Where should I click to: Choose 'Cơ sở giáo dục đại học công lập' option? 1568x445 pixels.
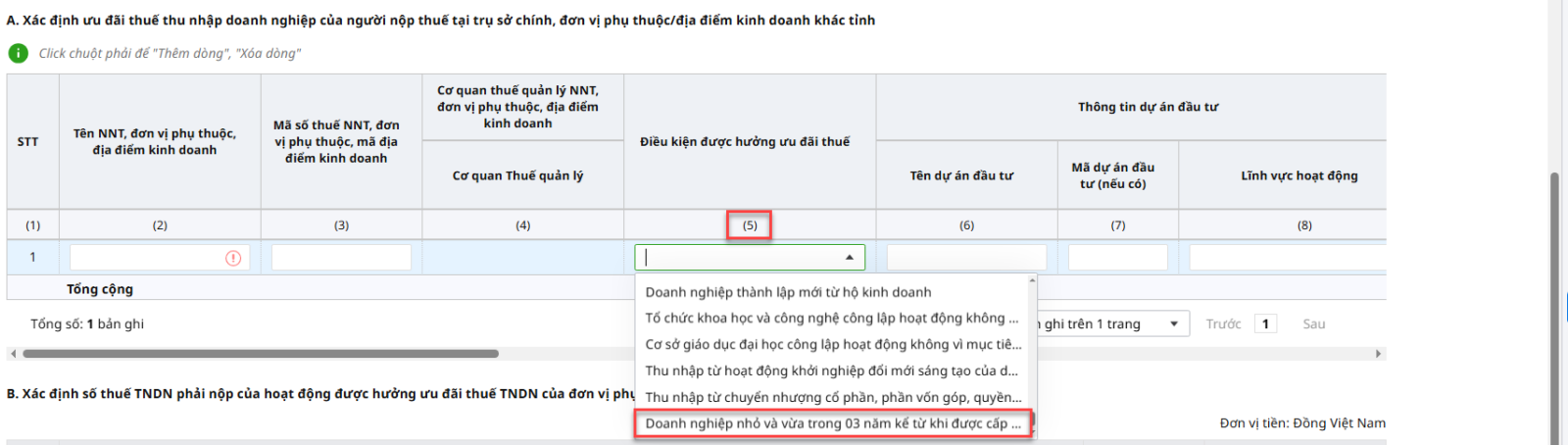coord(832,344)
